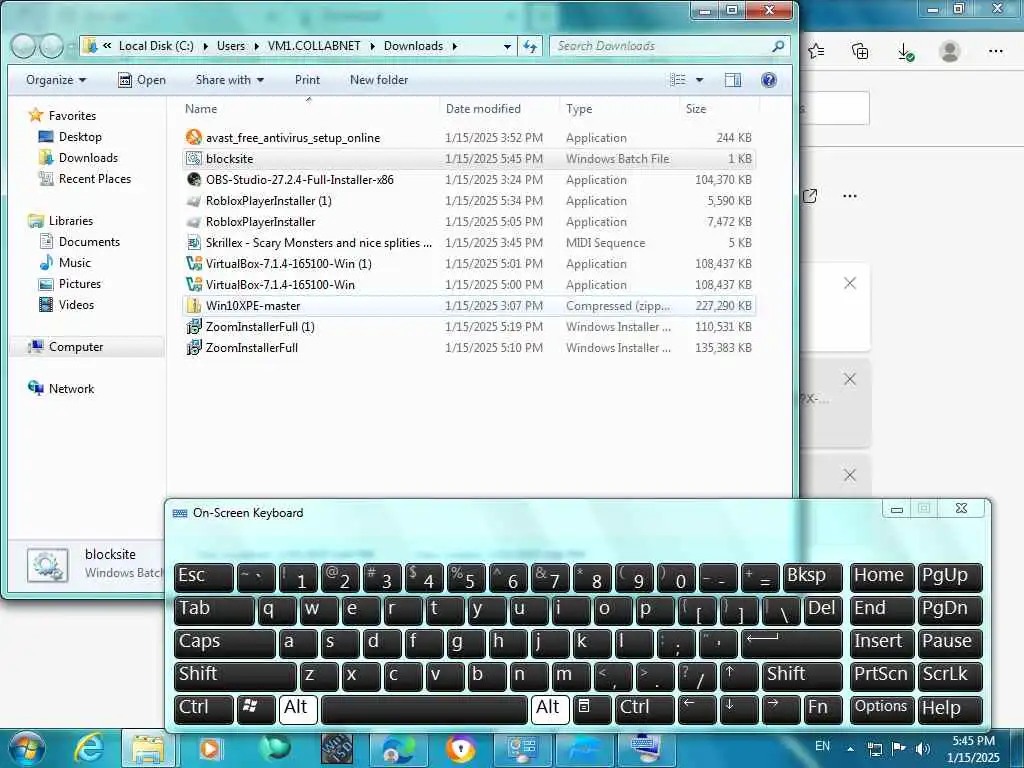This screenshot has height=768, width=1024.
Task: Open Windows Media Player taskbar icon
Action: pos(210,748)
